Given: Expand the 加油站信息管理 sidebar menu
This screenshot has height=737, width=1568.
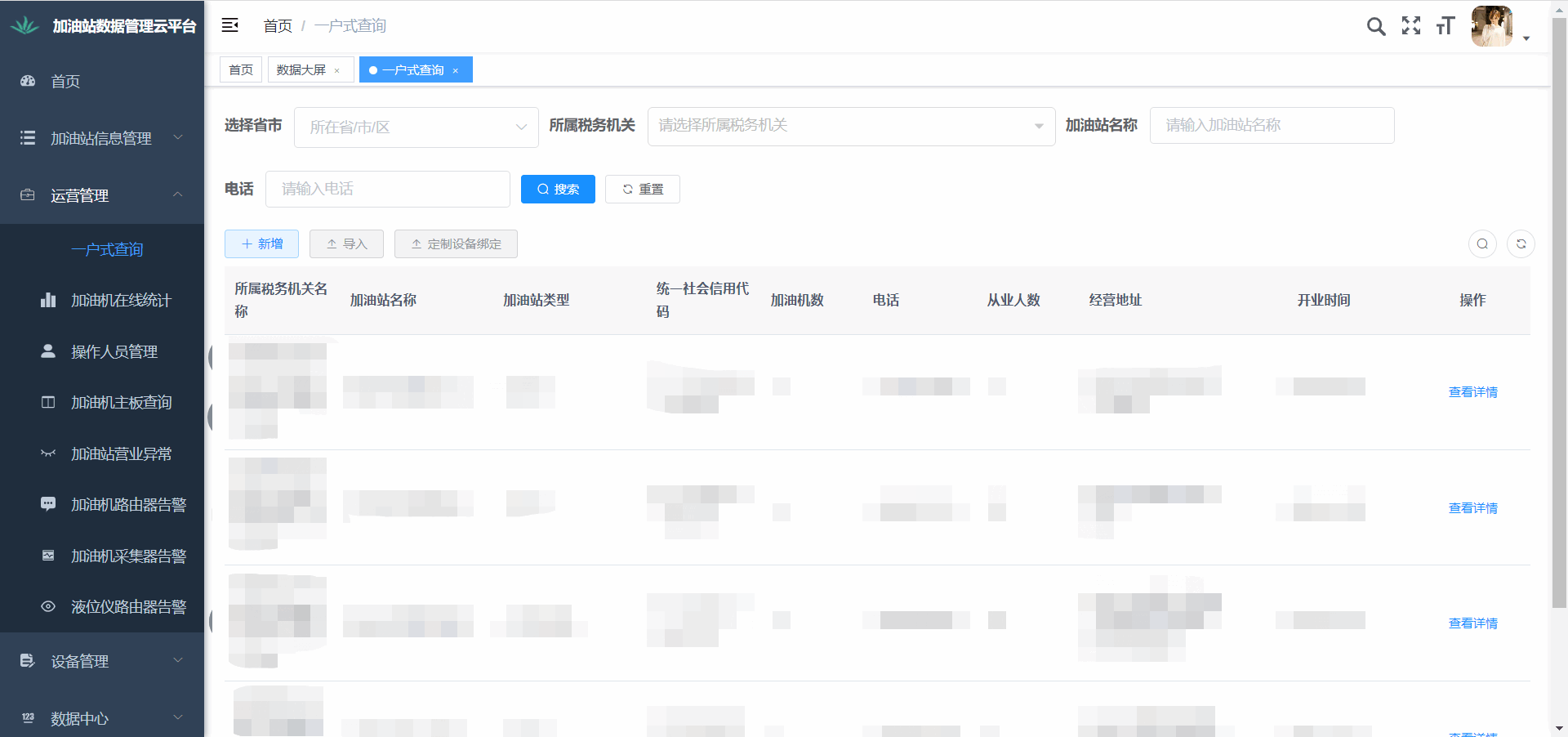Looking at the screenshot, I should click(102, 138).
